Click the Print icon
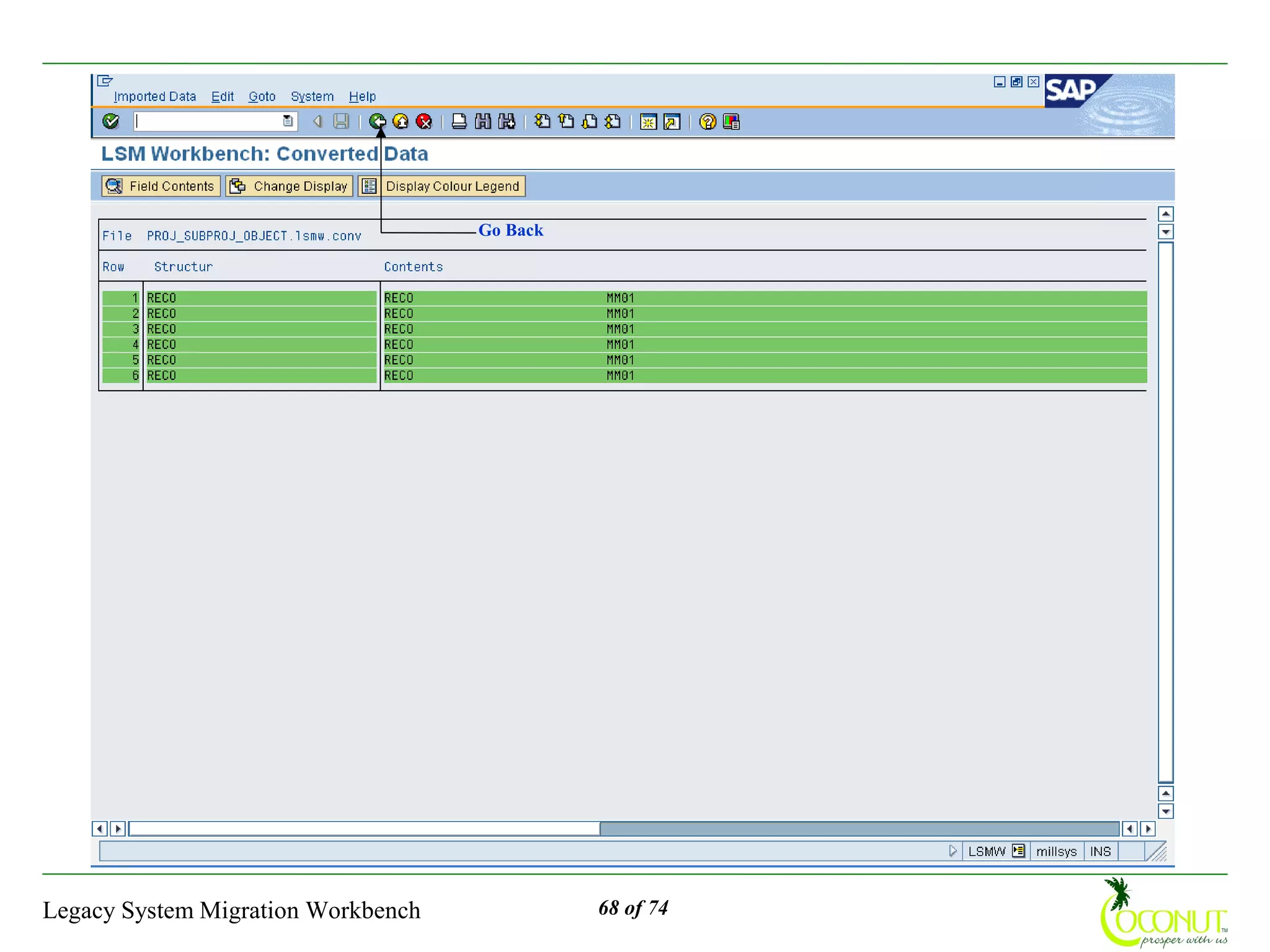 (459, 121)
